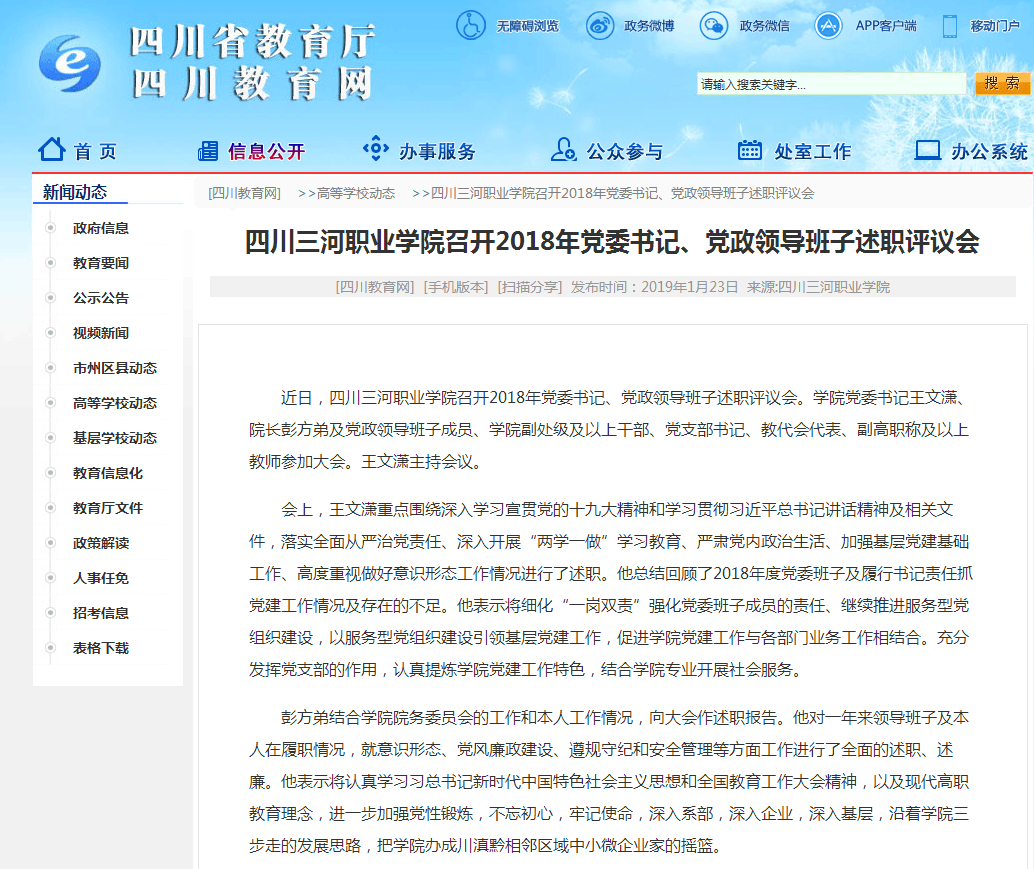Click the 公众参与 person icon
This screenshot has width=1034, height=869.
(564, 150)
